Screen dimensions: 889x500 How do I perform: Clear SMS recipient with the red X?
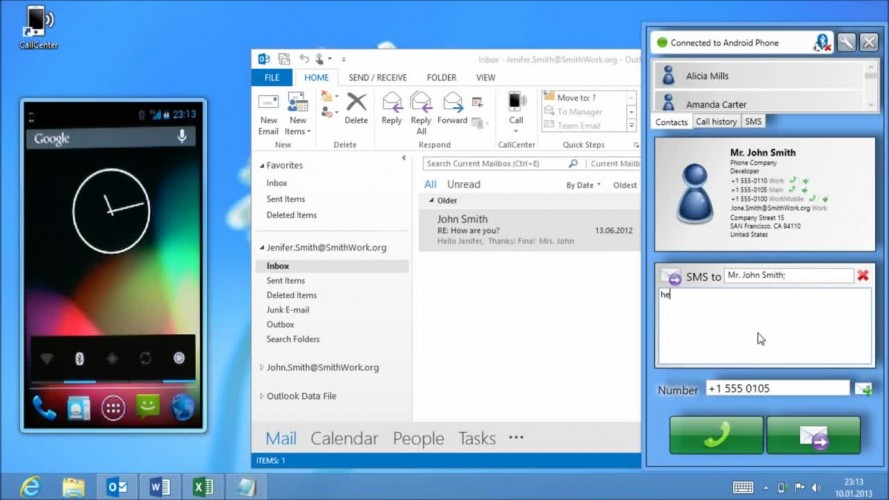click(x=863, y=276)
